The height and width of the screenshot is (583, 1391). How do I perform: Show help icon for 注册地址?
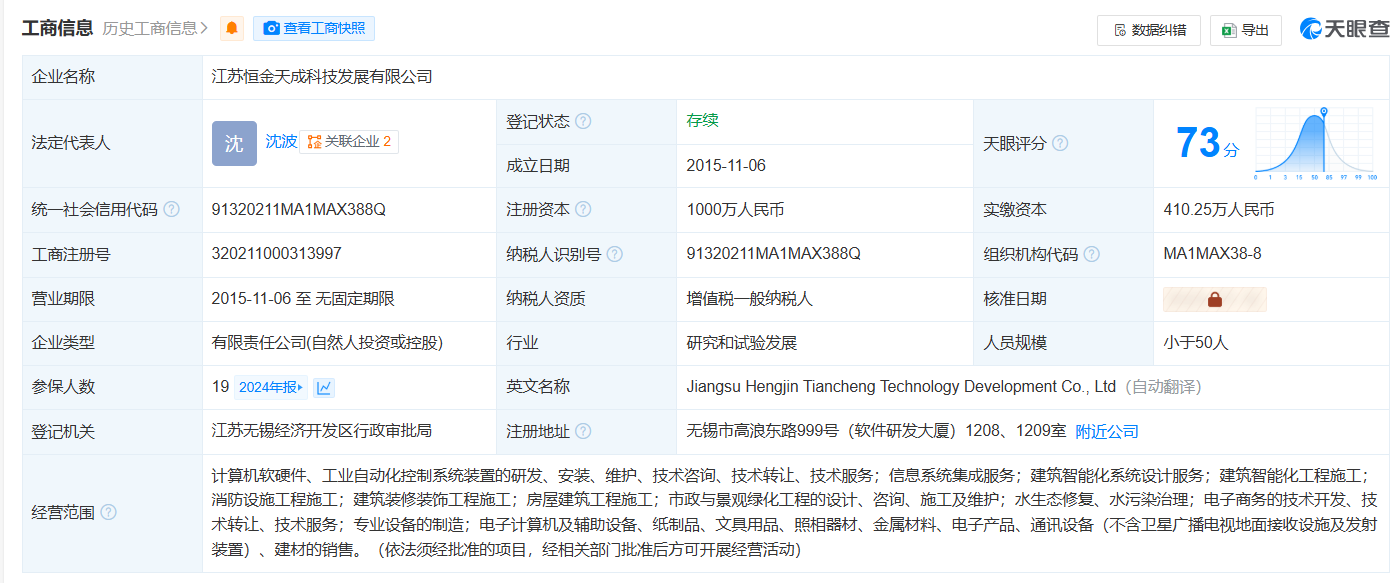[x=583, y=431]
